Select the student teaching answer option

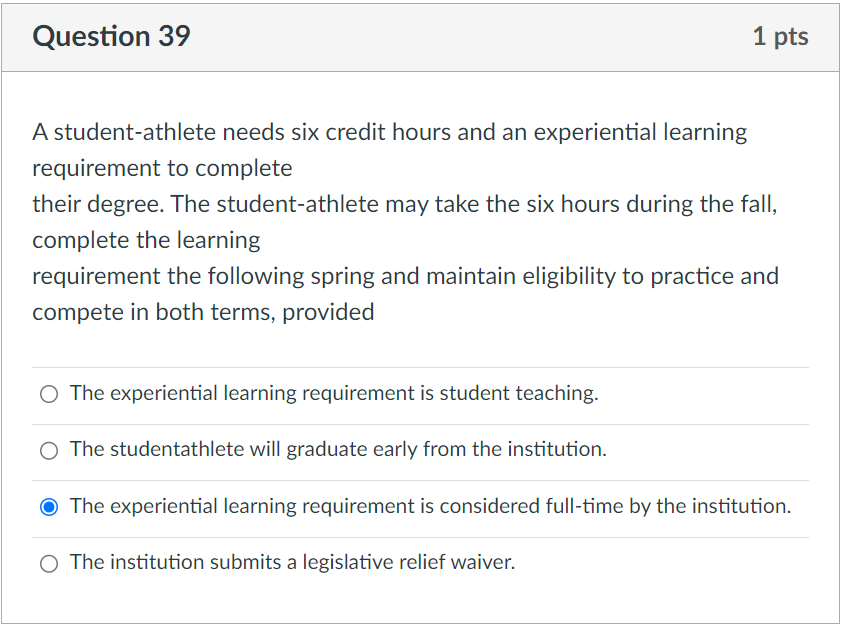click(49, 394)
